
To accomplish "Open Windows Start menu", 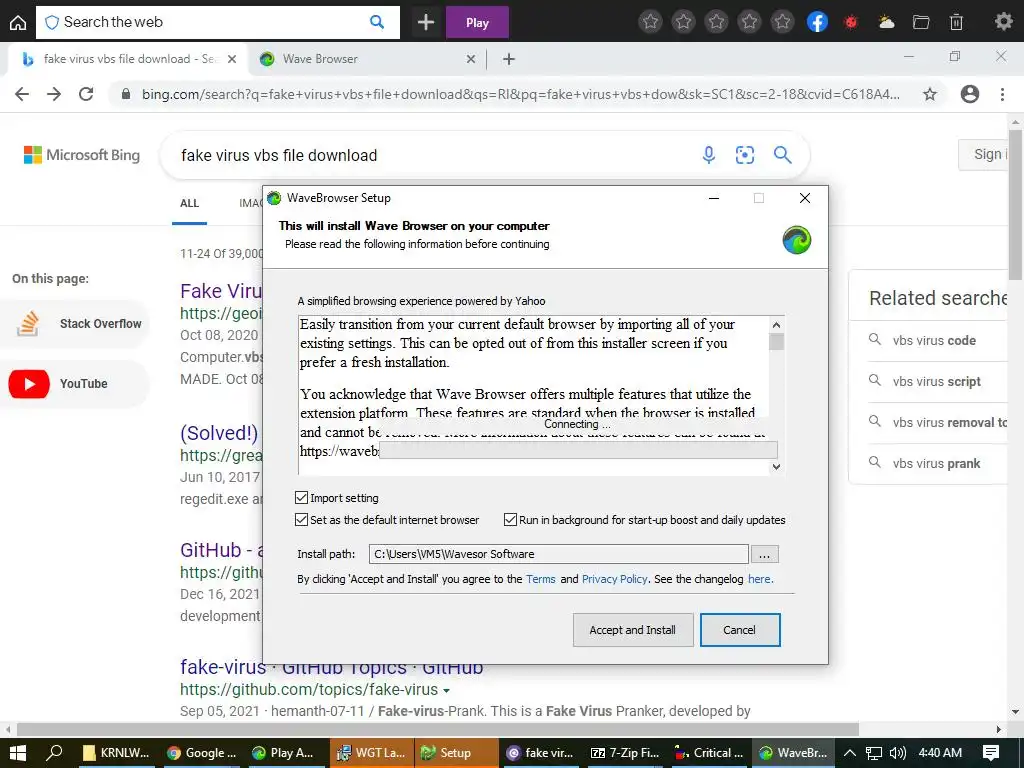I will pos(18,753).
